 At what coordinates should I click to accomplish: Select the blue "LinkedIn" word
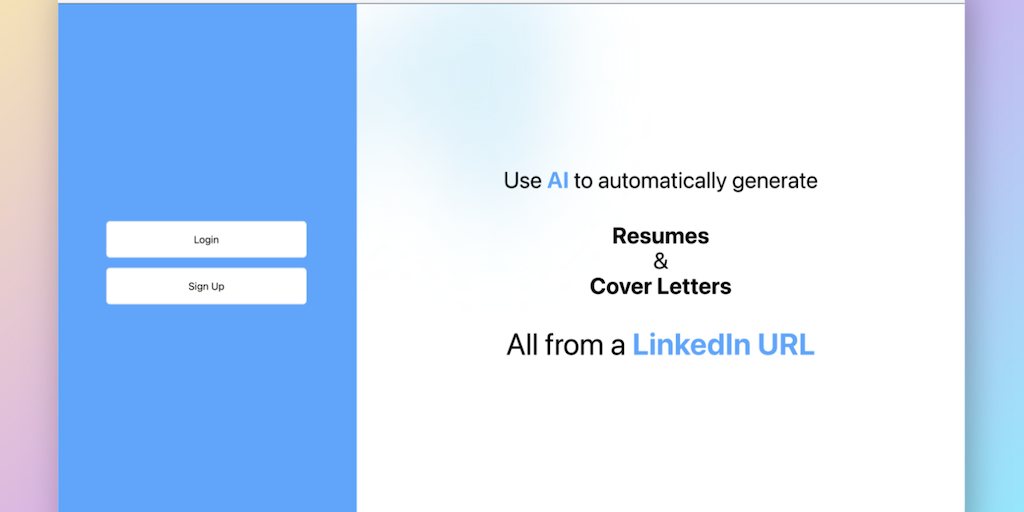click(691, 345)
